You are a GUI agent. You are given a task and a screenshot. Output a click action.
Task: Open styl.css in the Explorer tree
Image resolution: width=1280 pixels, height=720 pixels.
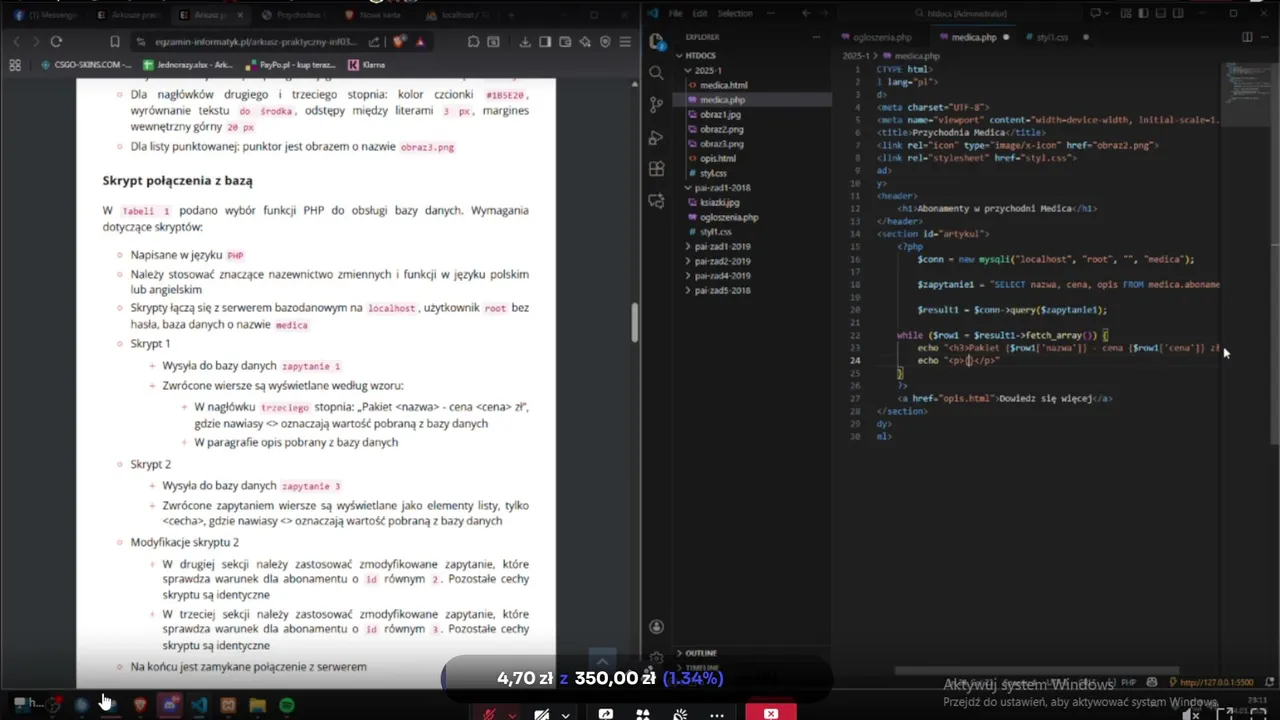[x=713, y=173]
